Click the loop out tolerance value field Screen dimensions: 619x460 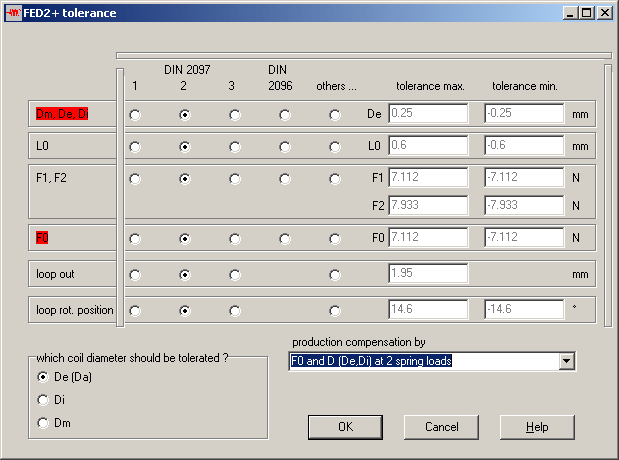tap(428, 274)
